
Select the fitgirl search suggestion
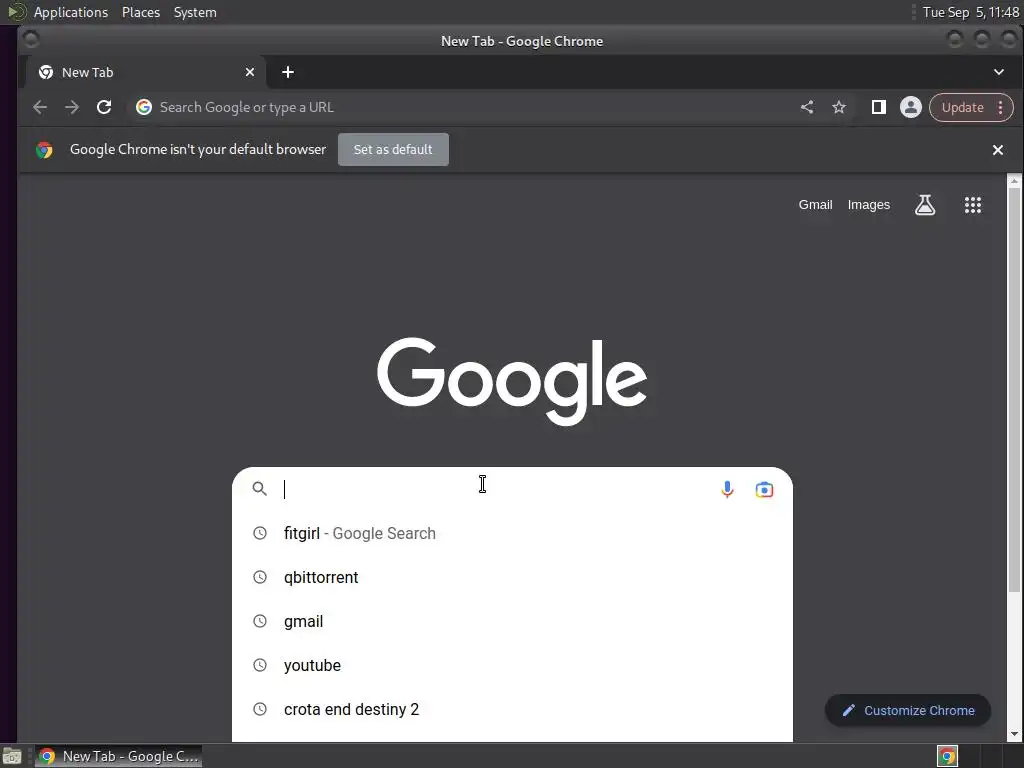(x=513, y=533)
